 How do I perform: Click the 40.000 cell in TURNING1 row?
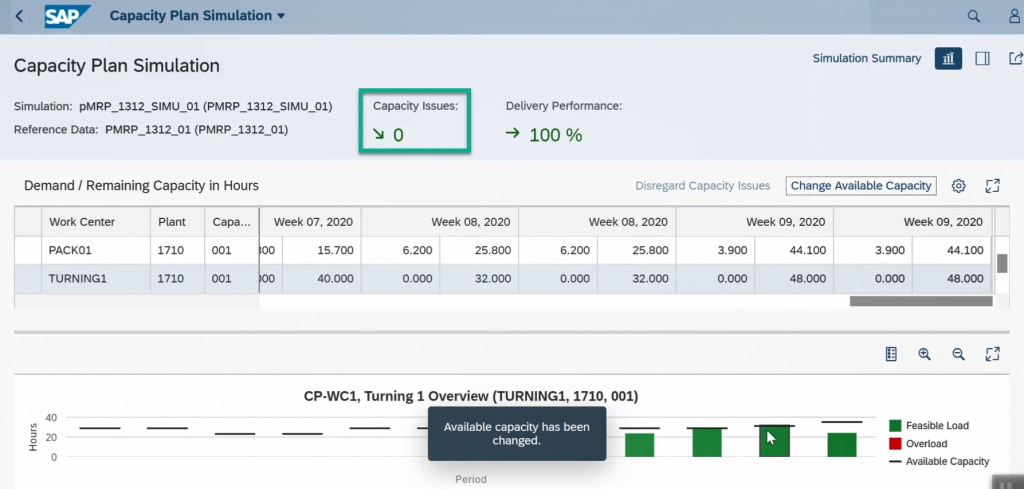(322, 279)
